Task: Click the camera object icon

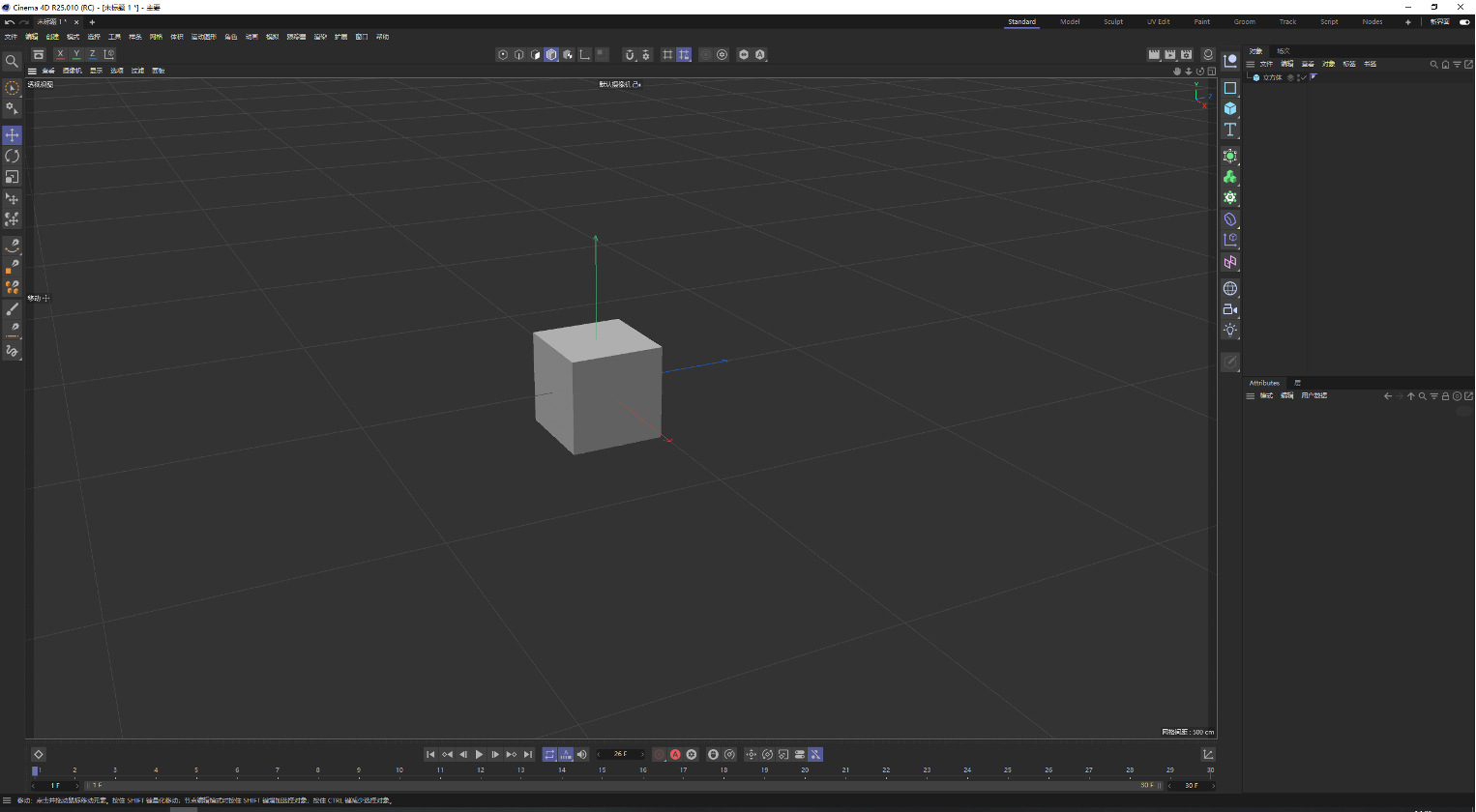Action: [1230, 309]
